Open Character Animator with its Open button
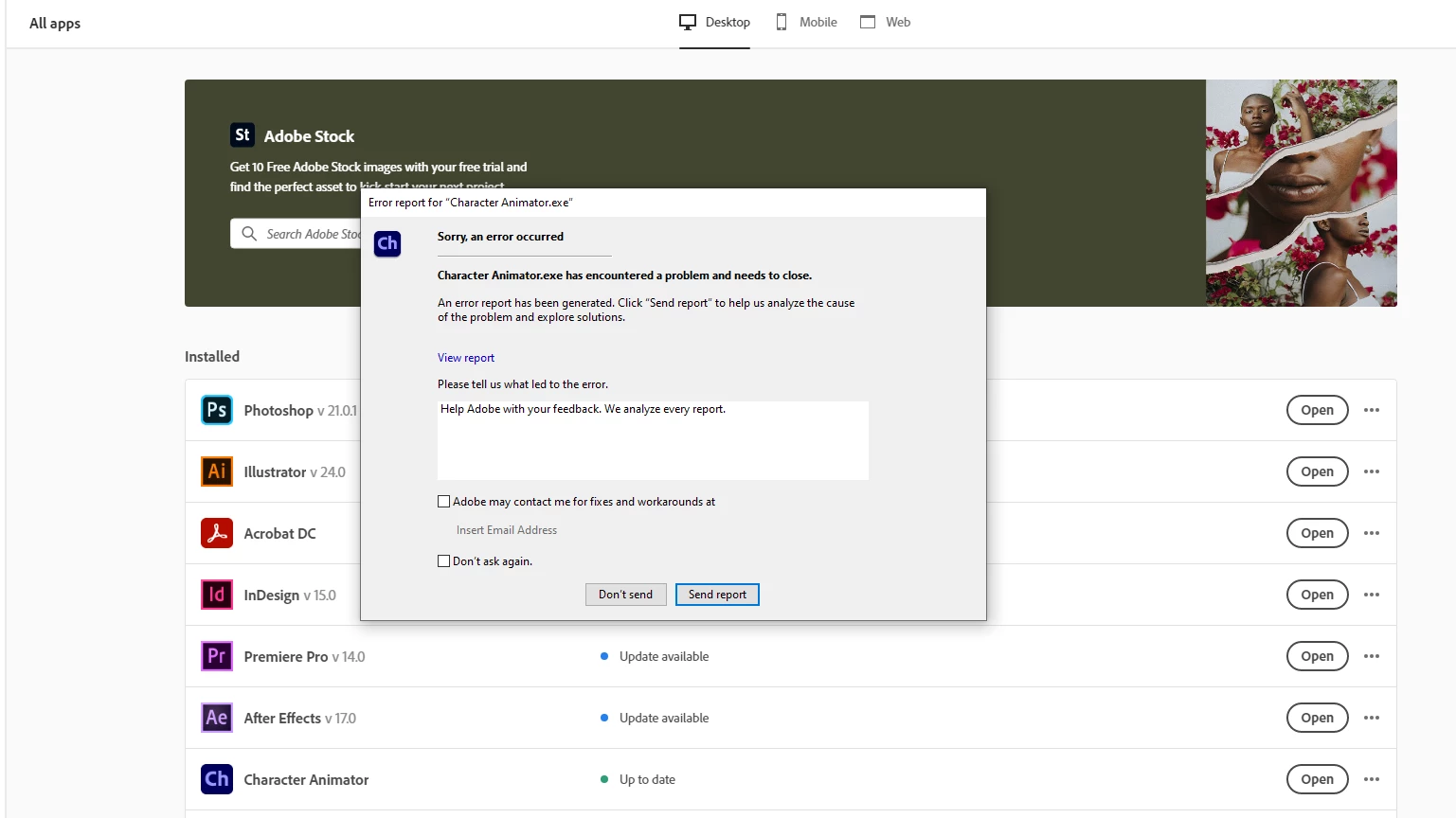 coord(1317,779)
